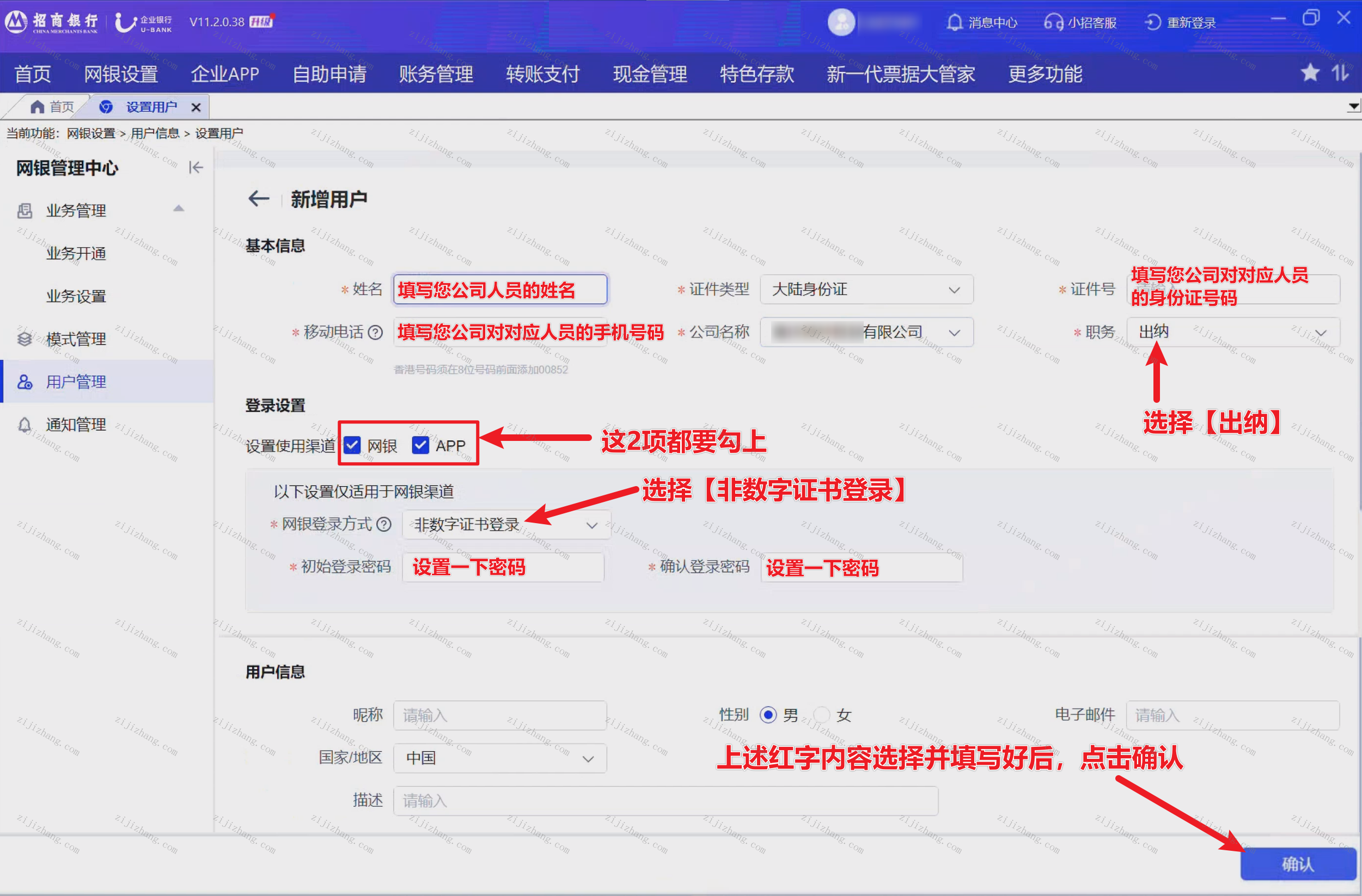
Task: Open the 自助申请 menu
Action: coord(329,74)
